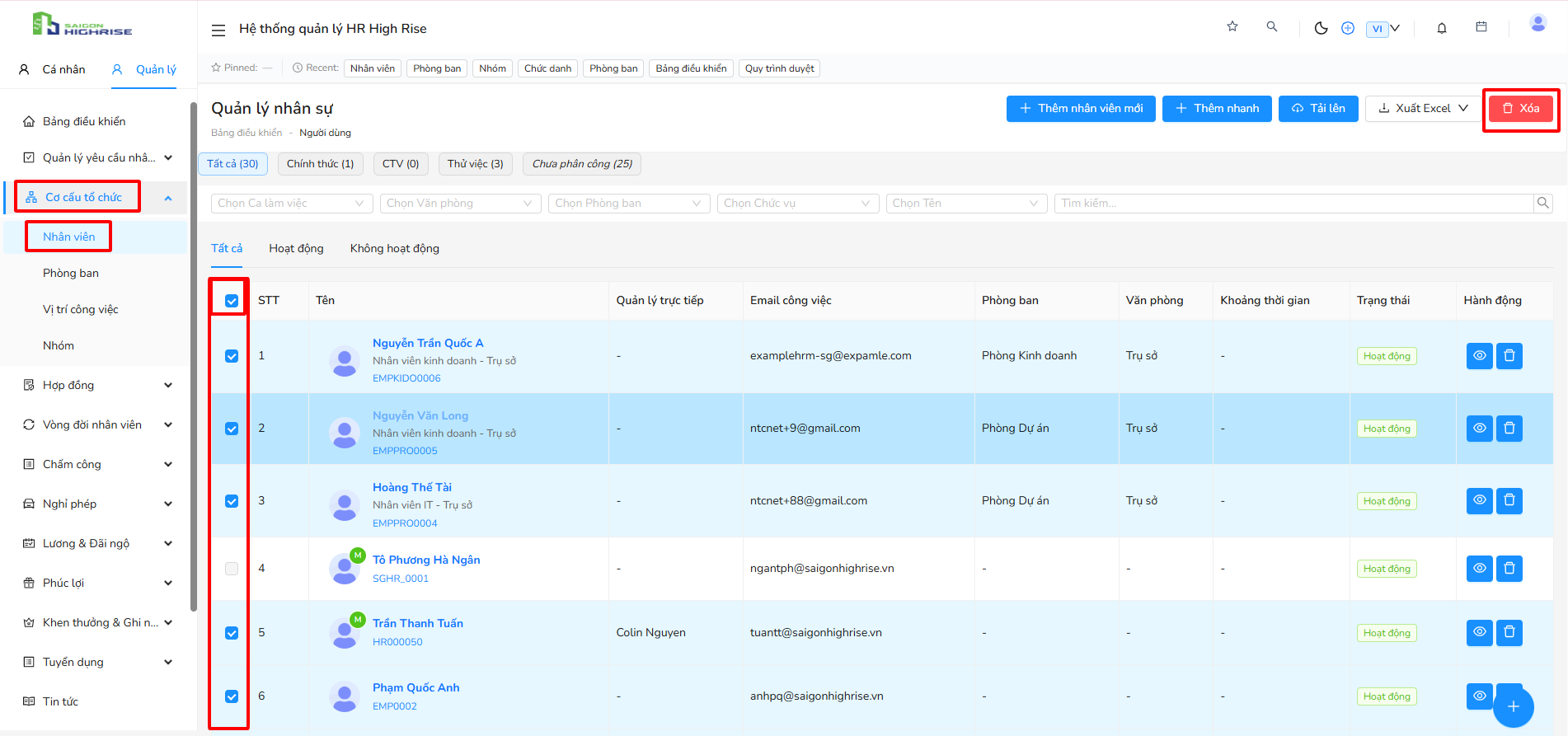Screen dimensions: 1568x736
Task: Filter by Chính thức (1)
Action: tap(320, 164)
